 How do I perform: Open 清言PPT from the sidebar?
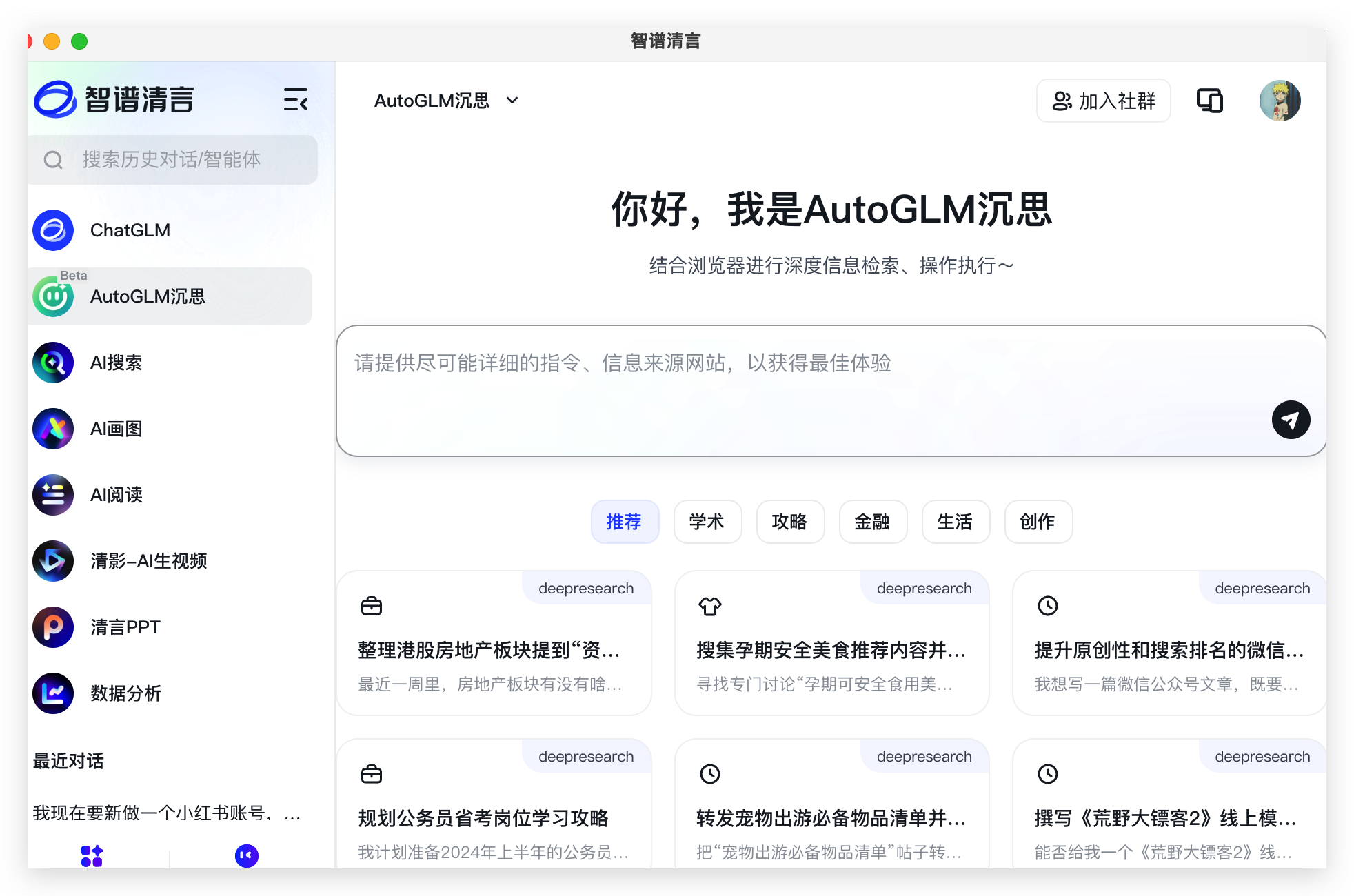coord(53,627)
